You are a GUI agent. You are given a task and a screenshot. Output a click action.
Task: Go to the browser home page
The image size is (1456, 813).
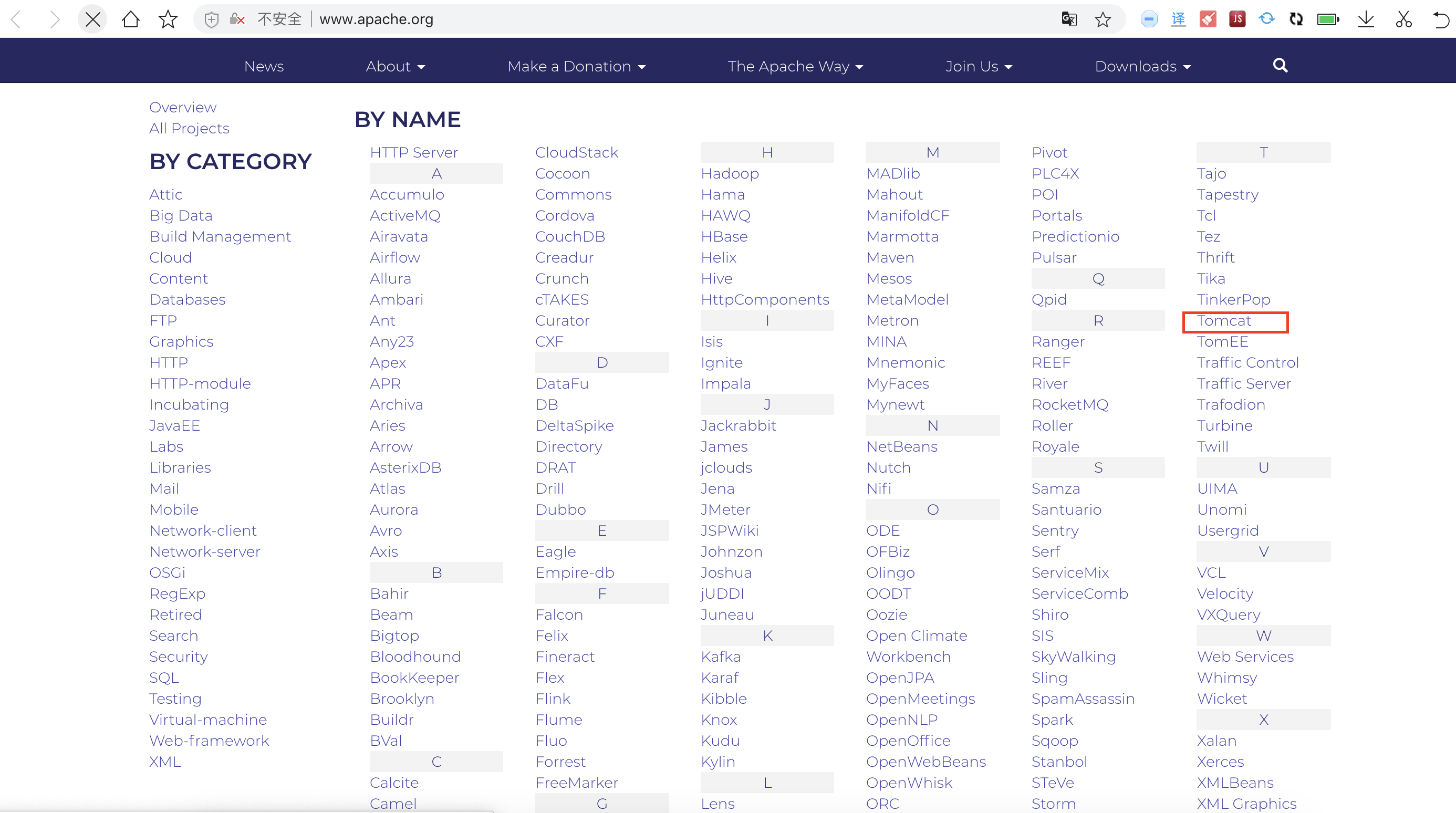(131, 19)
